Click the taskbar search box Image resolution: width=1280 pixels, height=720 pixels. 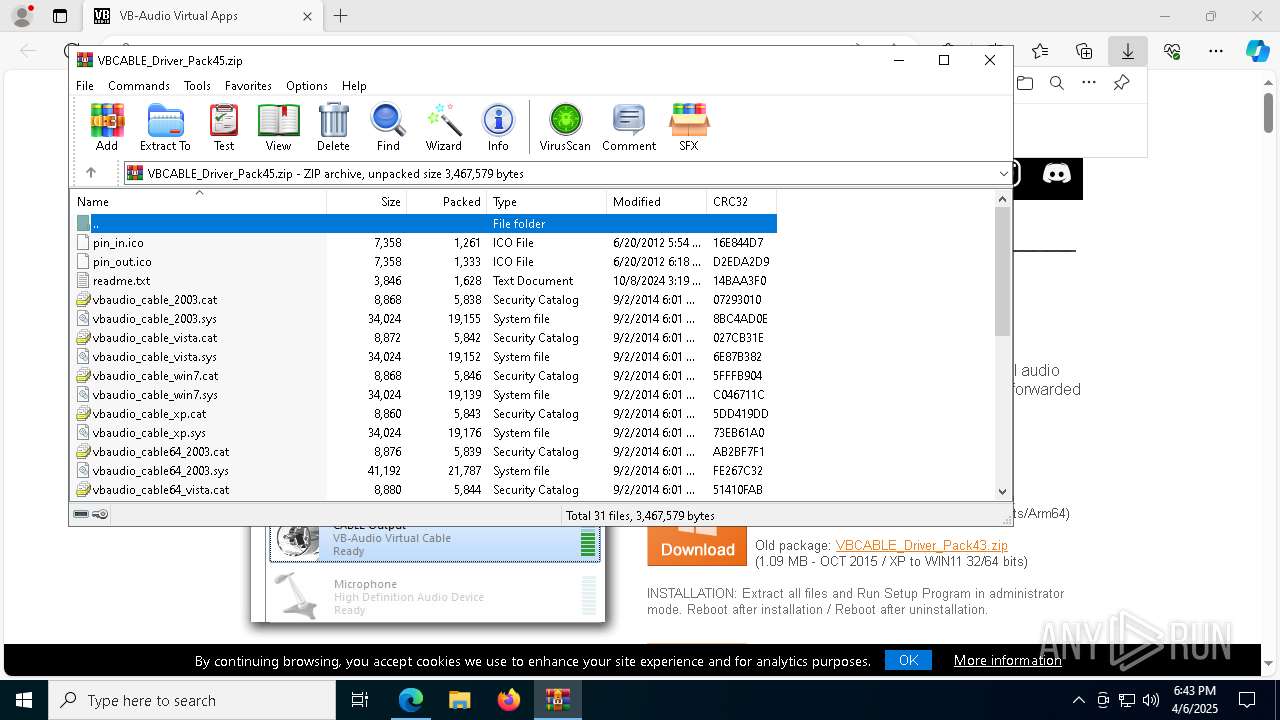(192, 700)
